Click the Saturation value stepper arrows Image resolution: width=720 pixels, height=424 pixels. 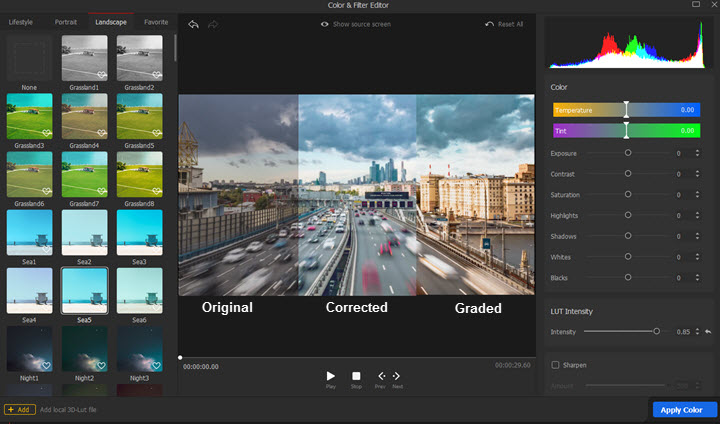[697, 194]
